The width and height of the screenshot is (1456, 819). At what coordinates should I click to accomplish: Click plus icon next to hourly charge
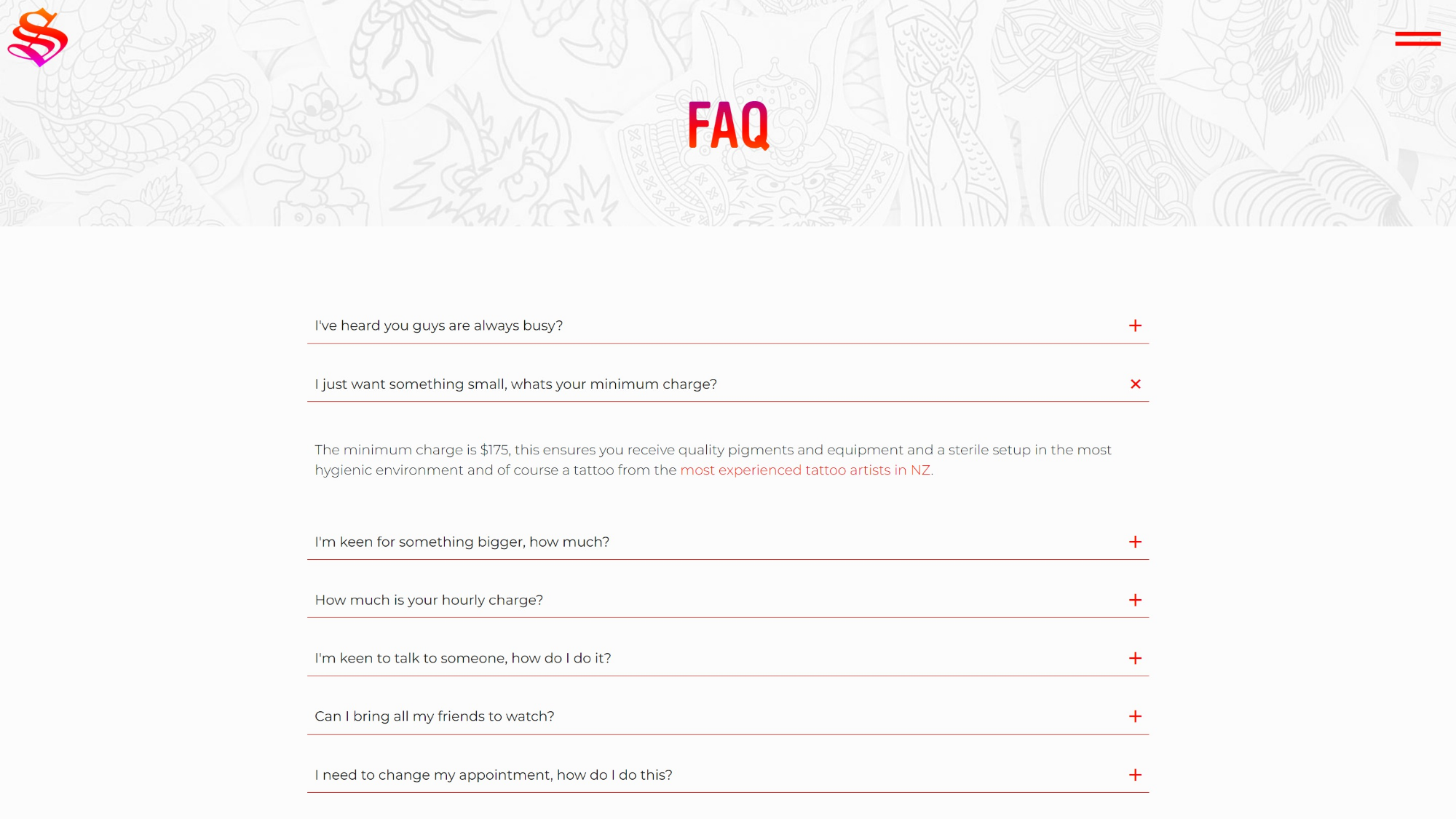coord(1135,600)
